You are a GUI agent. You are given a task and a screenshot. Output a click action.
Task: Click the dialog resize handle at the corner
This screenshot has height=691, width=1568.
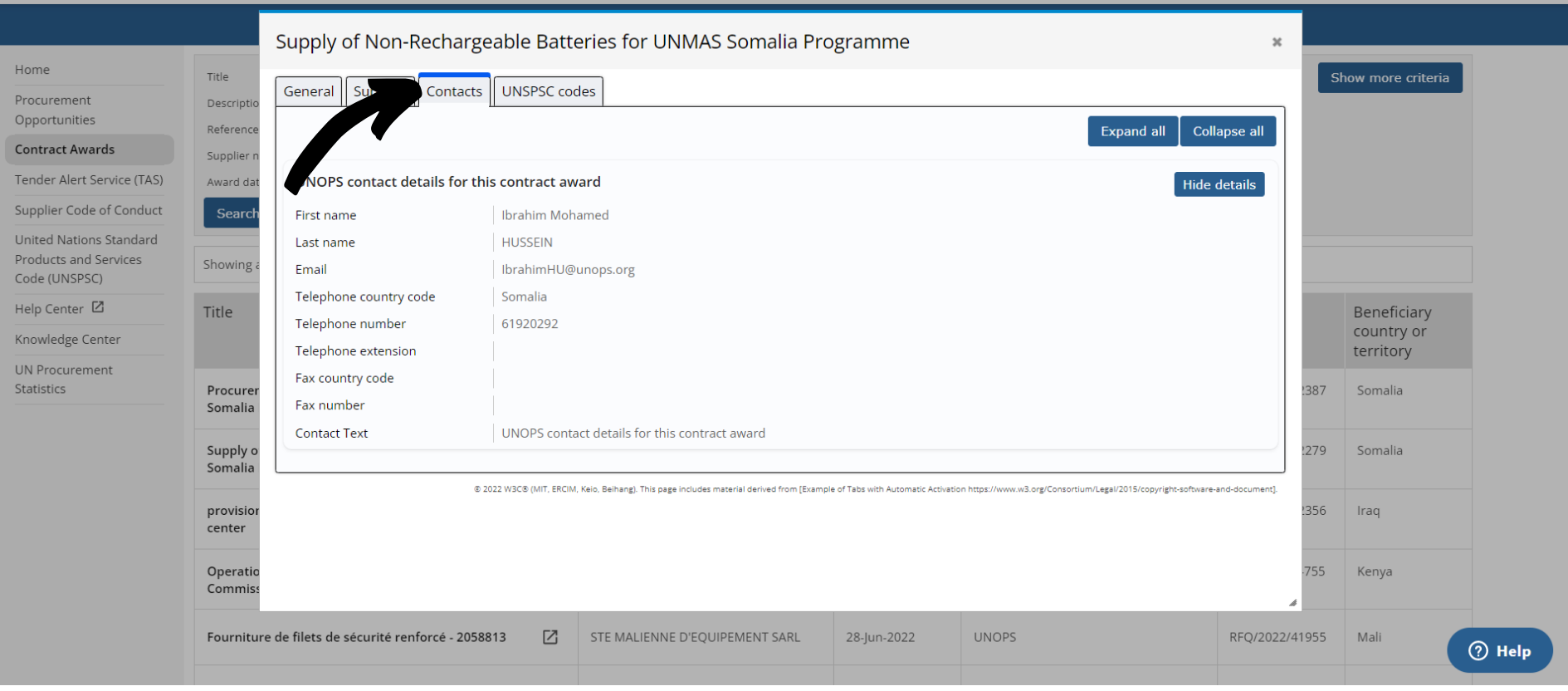coord(1292,602)
